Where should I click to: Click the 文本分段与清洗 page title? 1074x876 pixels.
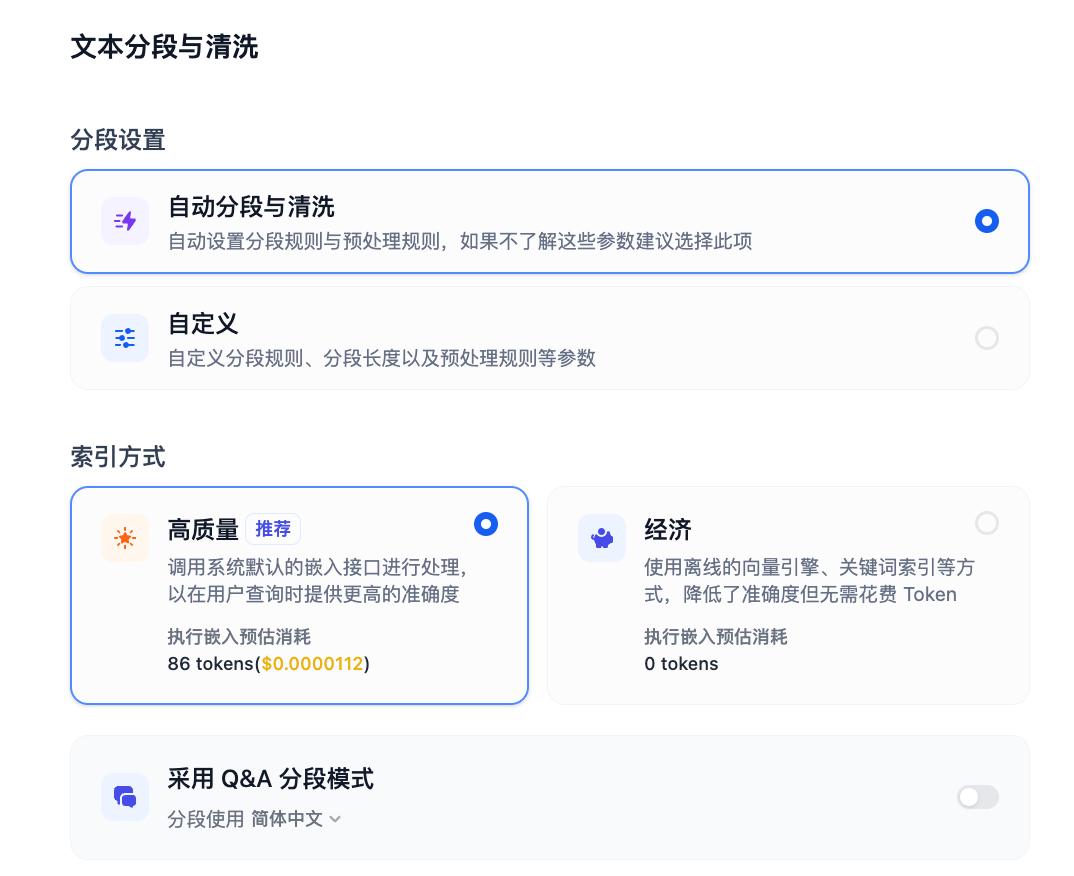164,46
